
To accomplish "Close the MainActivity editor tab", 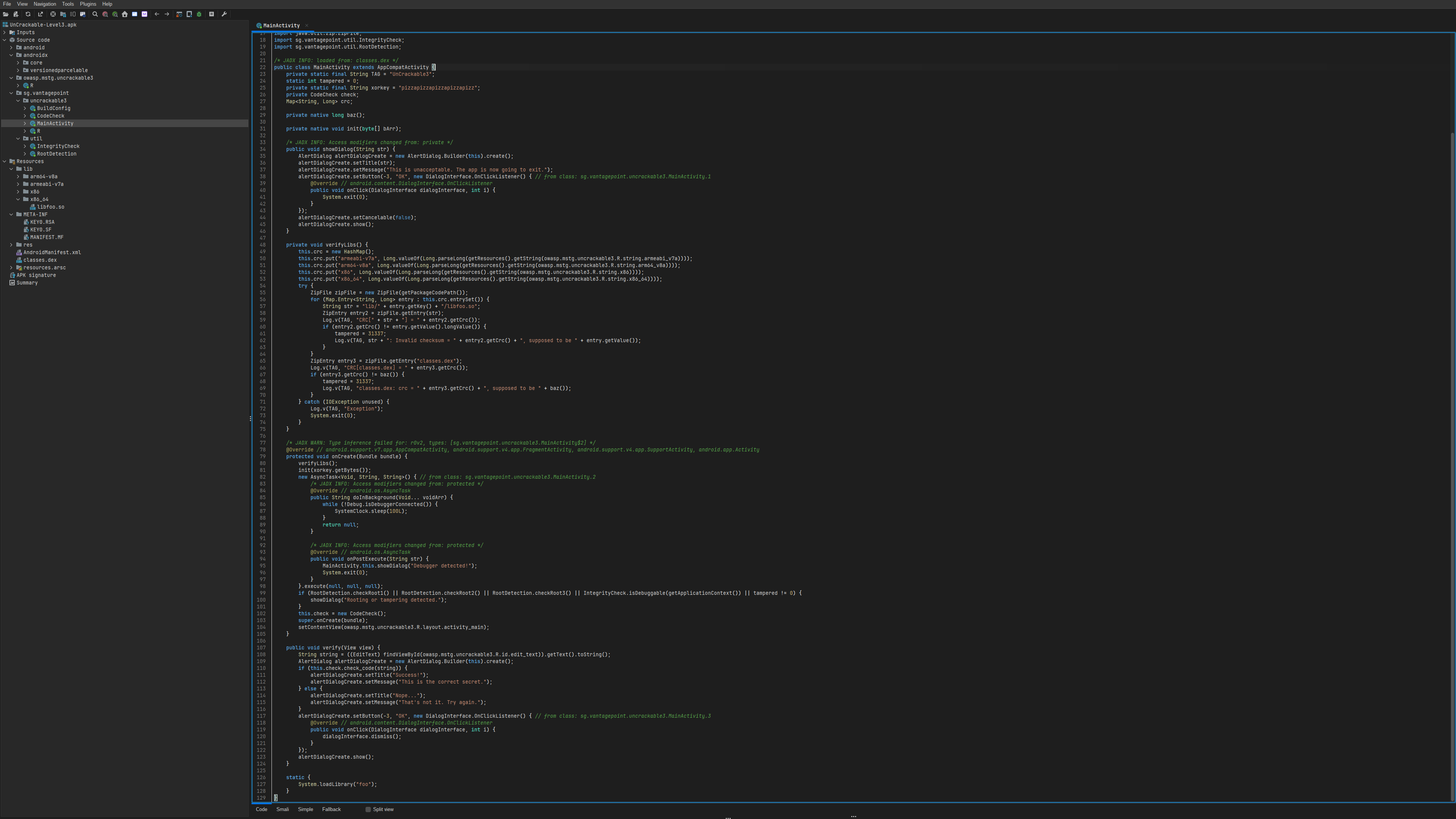I will point(306,25).
